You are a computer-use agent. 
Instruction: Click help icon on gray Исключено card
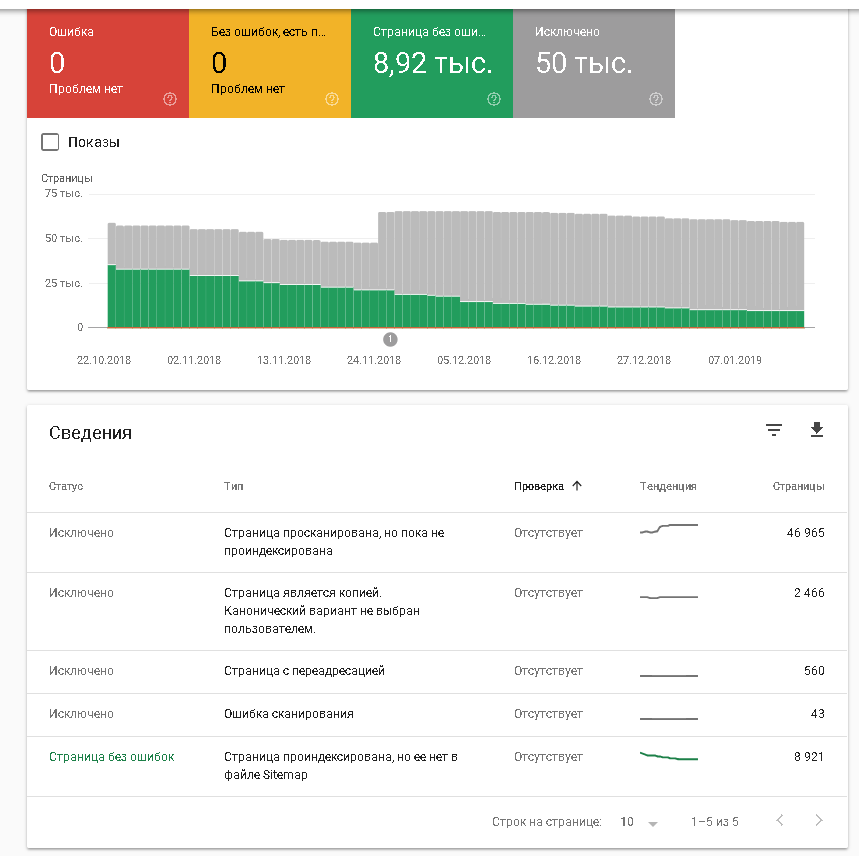(656, 99)
